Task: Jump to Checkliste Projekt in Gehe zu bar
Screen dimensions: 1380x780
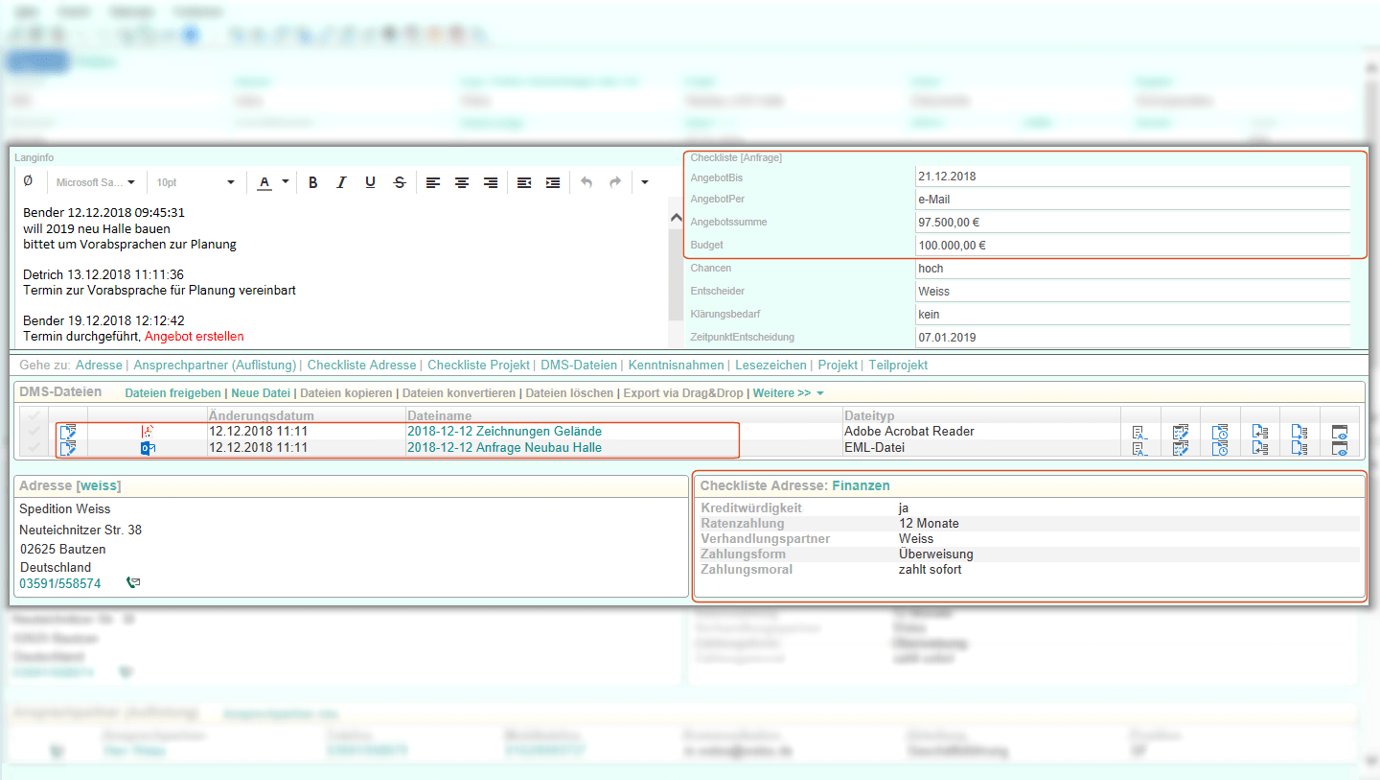Action: [476, 365]
